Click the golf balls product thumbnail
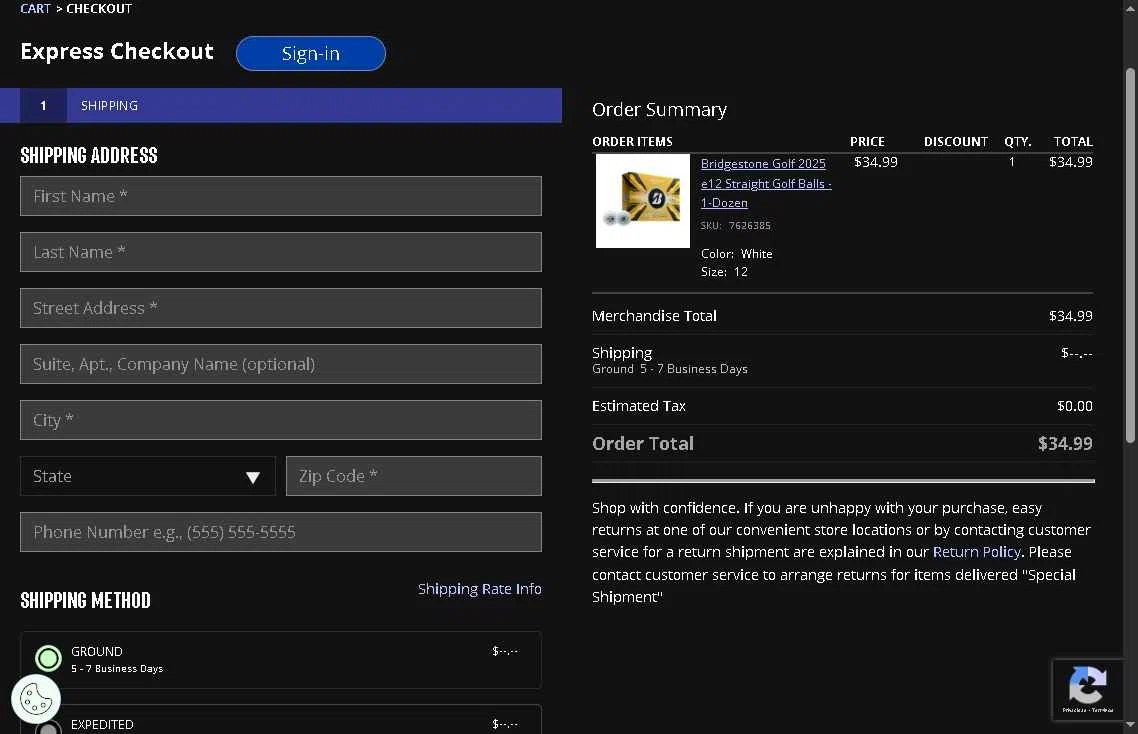Screen dimensions: 1138x734 click(643, 200)
